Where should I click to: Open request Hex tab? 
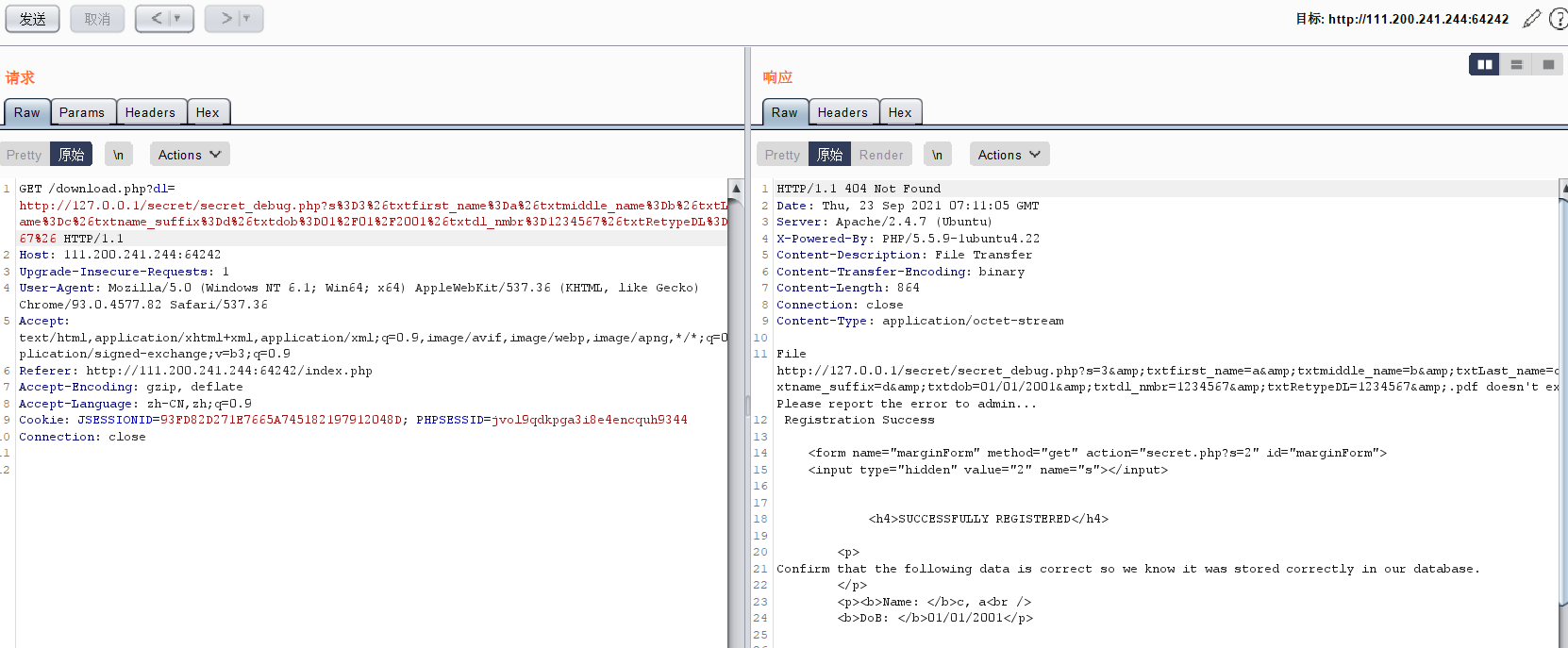click(209, 112)
